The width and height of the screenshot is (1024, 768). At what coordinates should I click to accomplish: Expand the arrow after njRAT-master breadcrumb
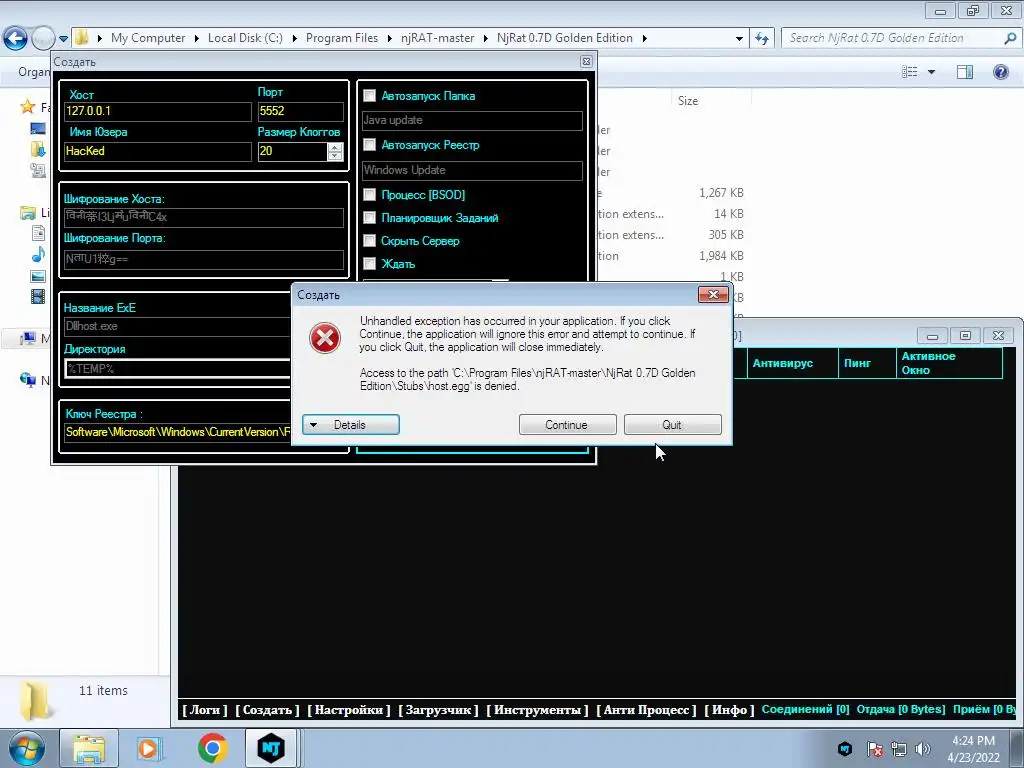[485, 39]
